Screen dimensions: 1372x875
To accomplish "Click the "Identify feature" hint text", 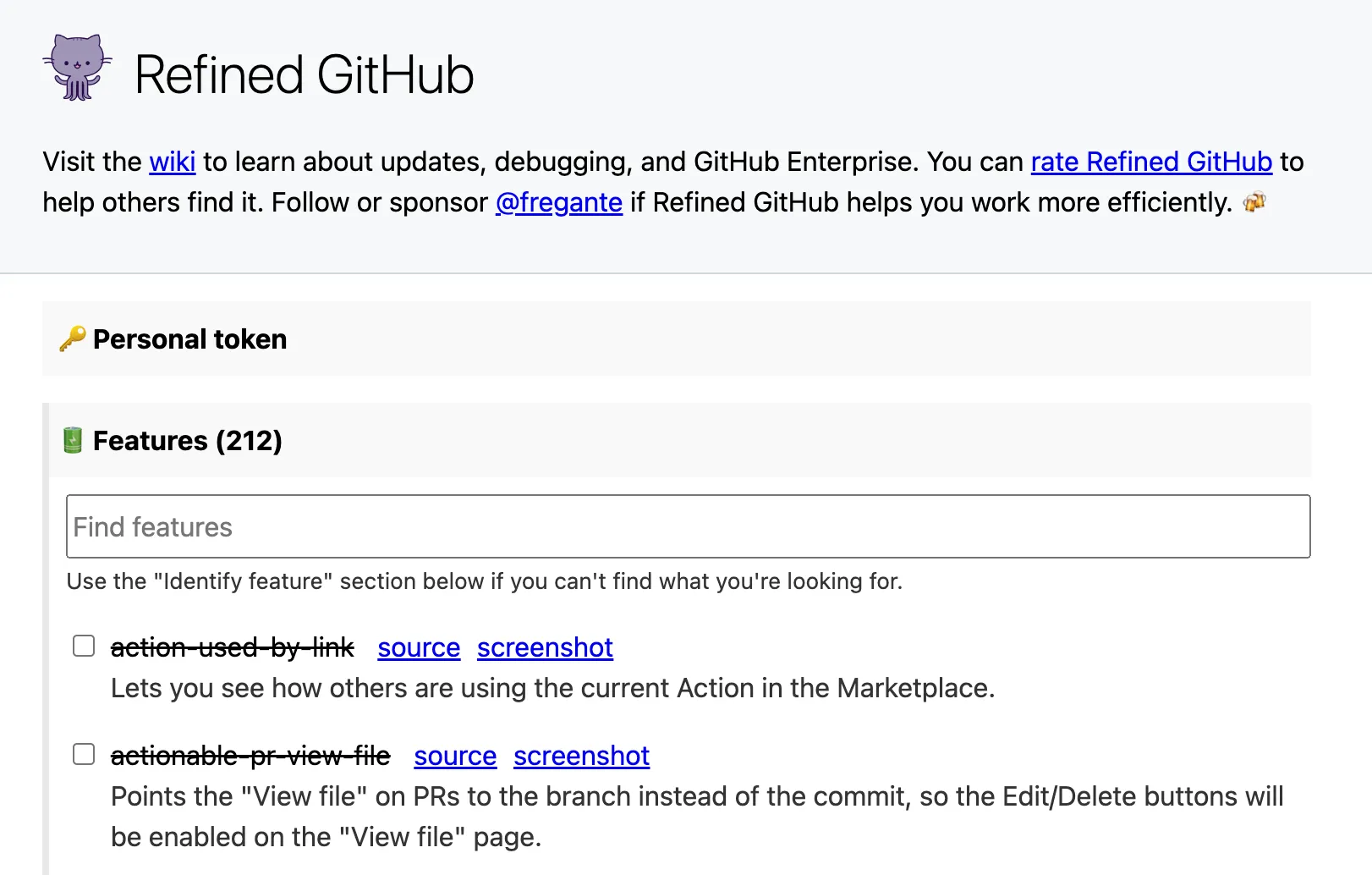I will coord(484,581).
